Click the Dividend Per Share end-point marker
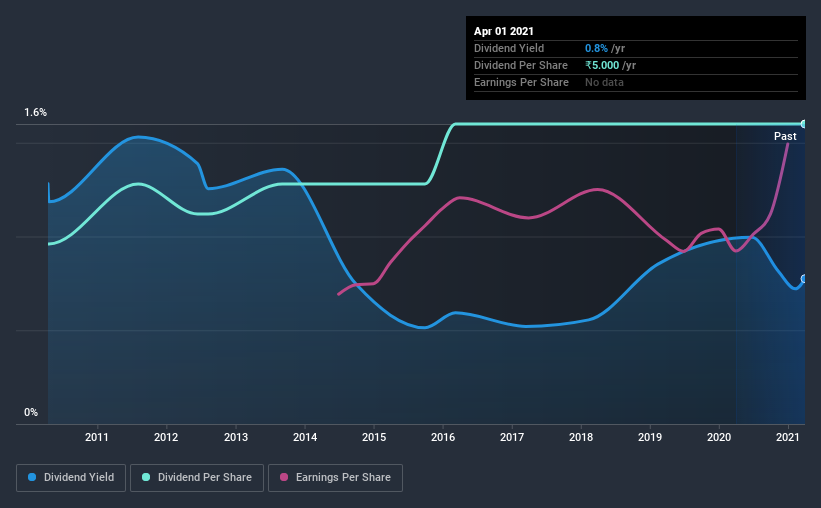 click(x=804, y=124)
